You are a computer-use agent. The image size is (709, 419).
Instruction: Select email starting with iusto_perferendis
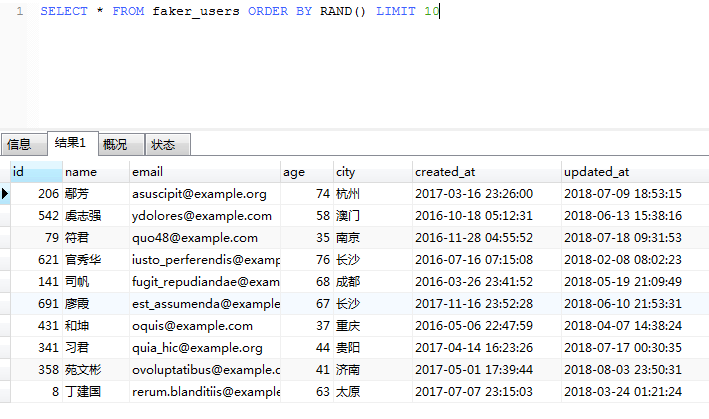click(x=205, y=260)
